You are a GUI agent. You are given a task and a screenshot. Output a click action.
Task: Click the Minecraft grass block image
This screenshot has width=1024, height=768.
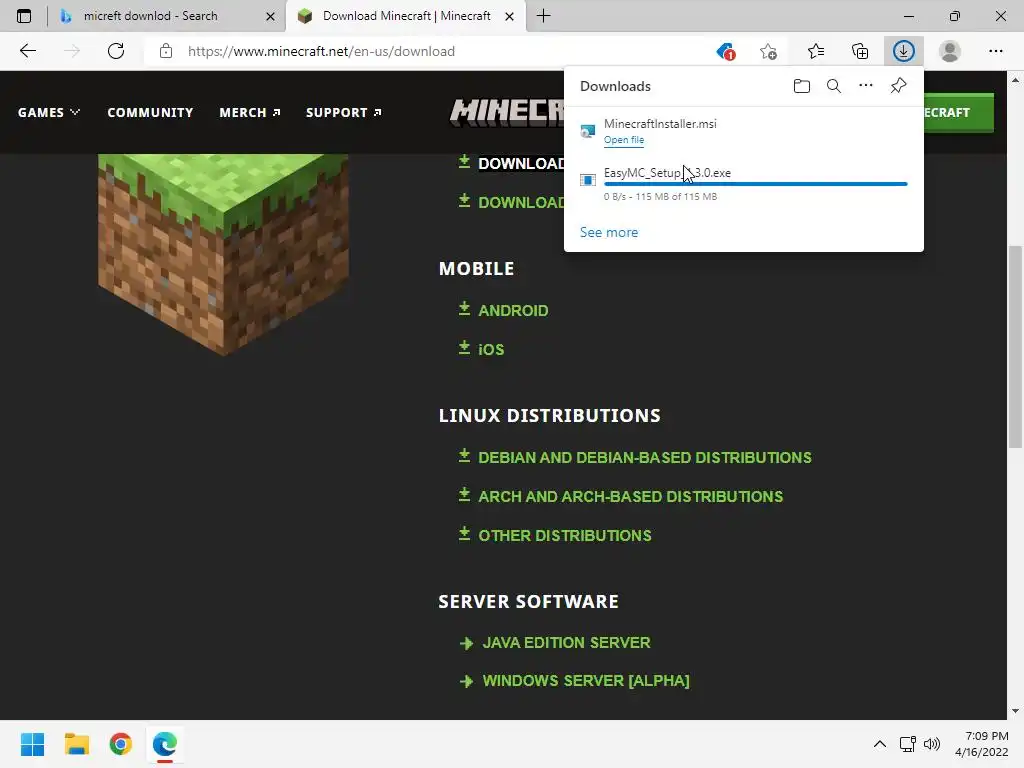223,255
